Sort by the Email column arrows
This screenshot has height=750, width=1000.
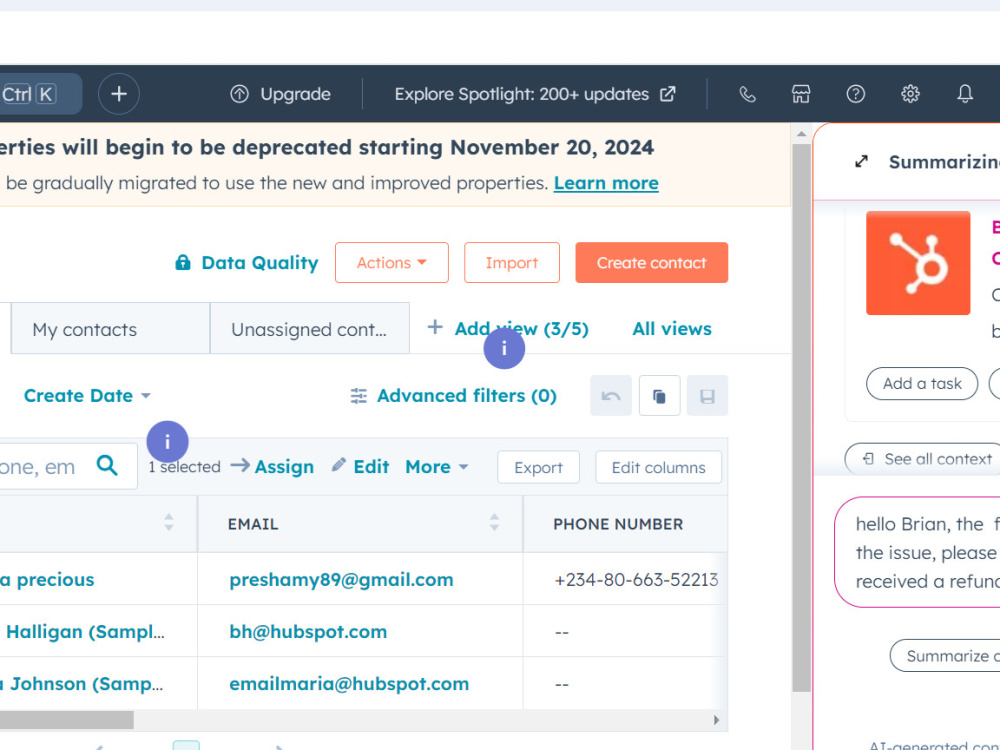[x=494, y=522]
